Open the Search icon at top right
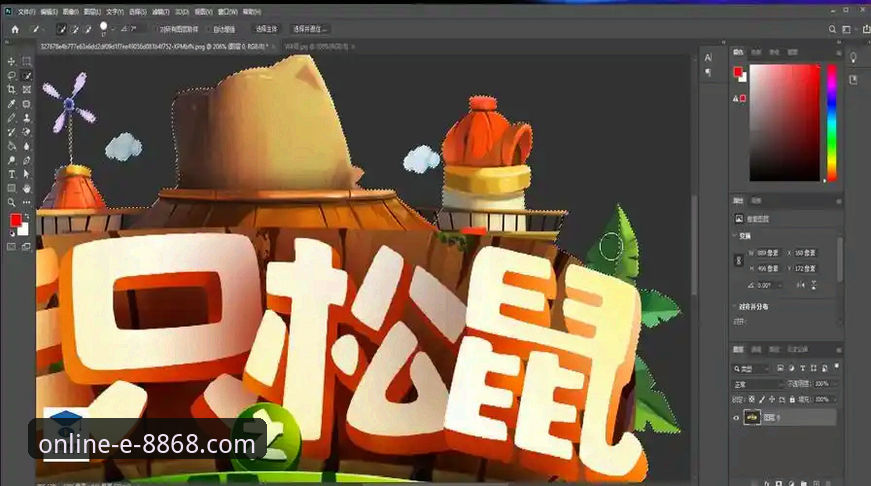Screen dimensions: 871x486 point(832,29)
